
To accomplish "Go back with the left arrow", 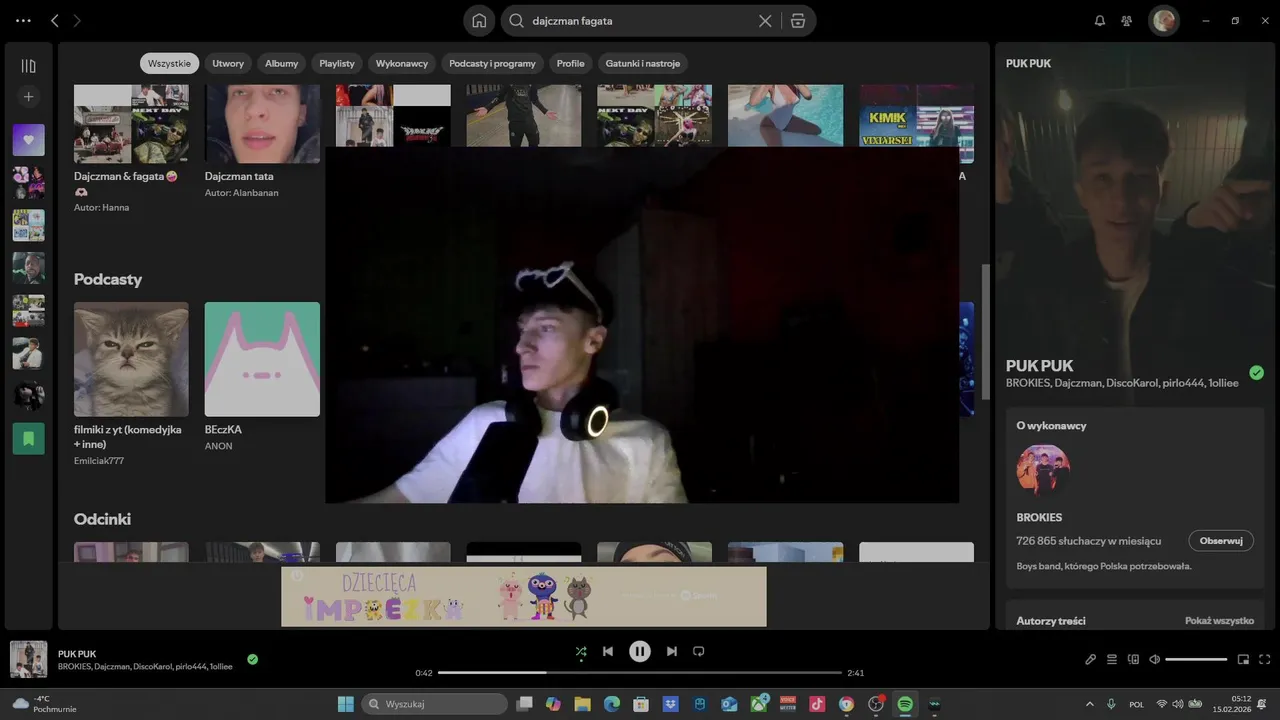I will point(55,20).
